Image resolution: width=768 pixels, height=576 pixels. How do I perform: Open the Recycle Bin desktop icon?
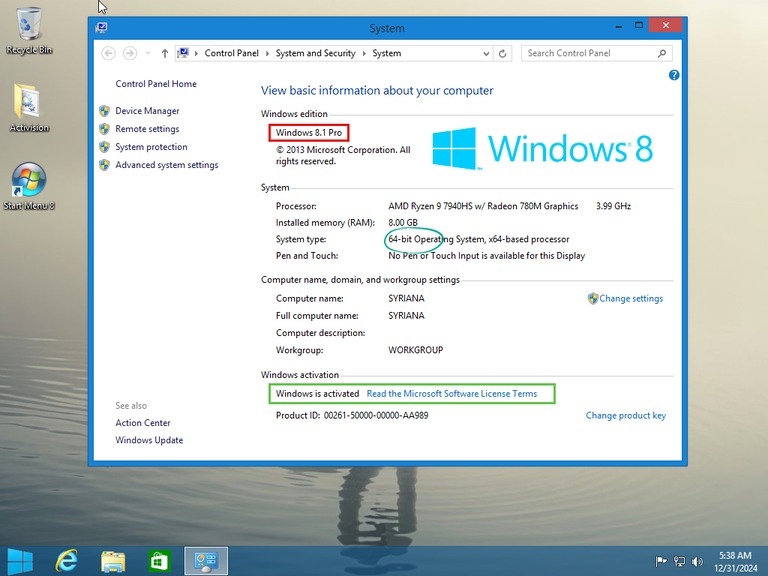click(29, 30)
